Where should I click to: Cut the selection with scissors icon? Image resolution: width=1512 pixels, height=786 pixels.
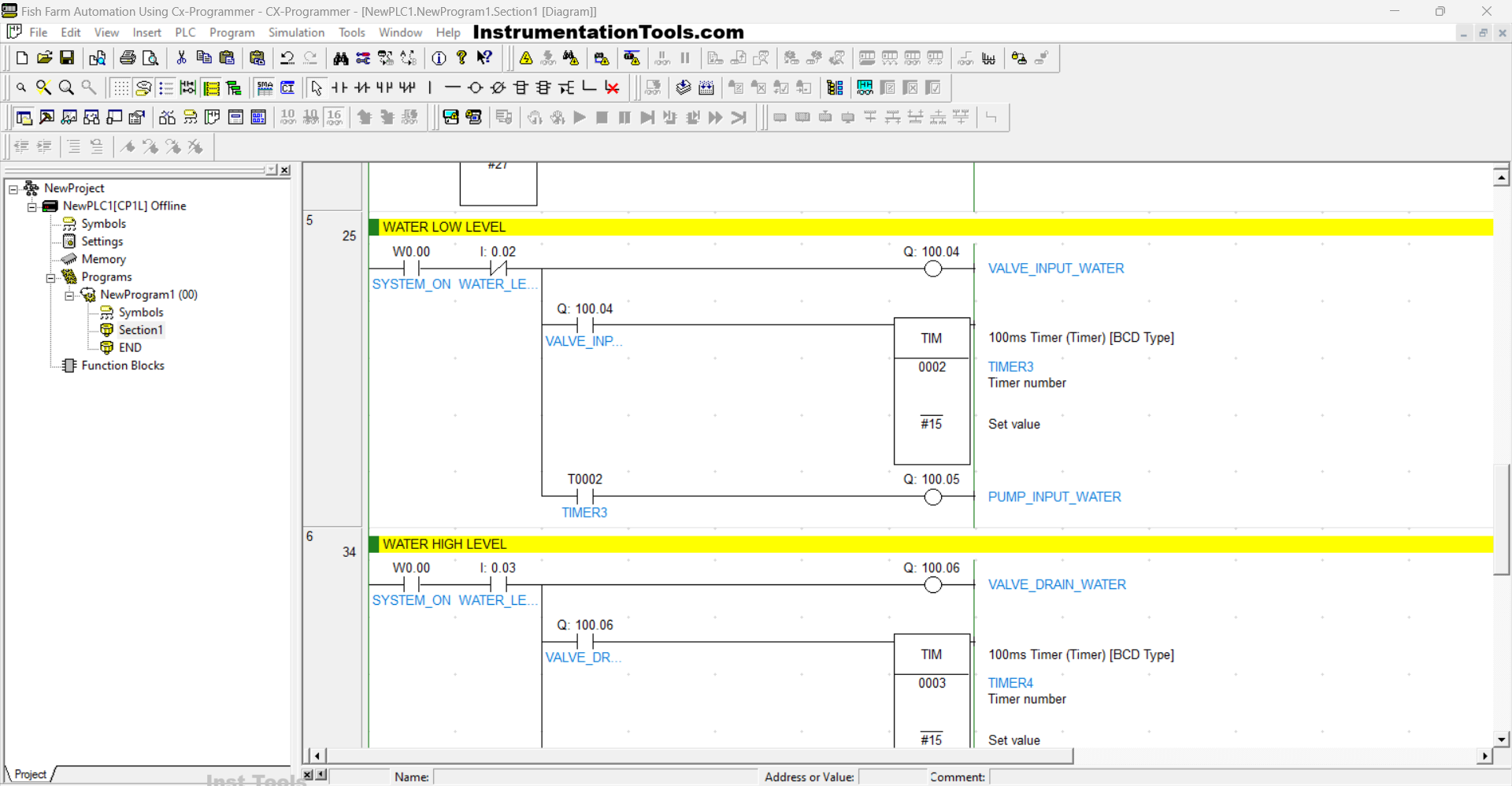click(181, 58)
